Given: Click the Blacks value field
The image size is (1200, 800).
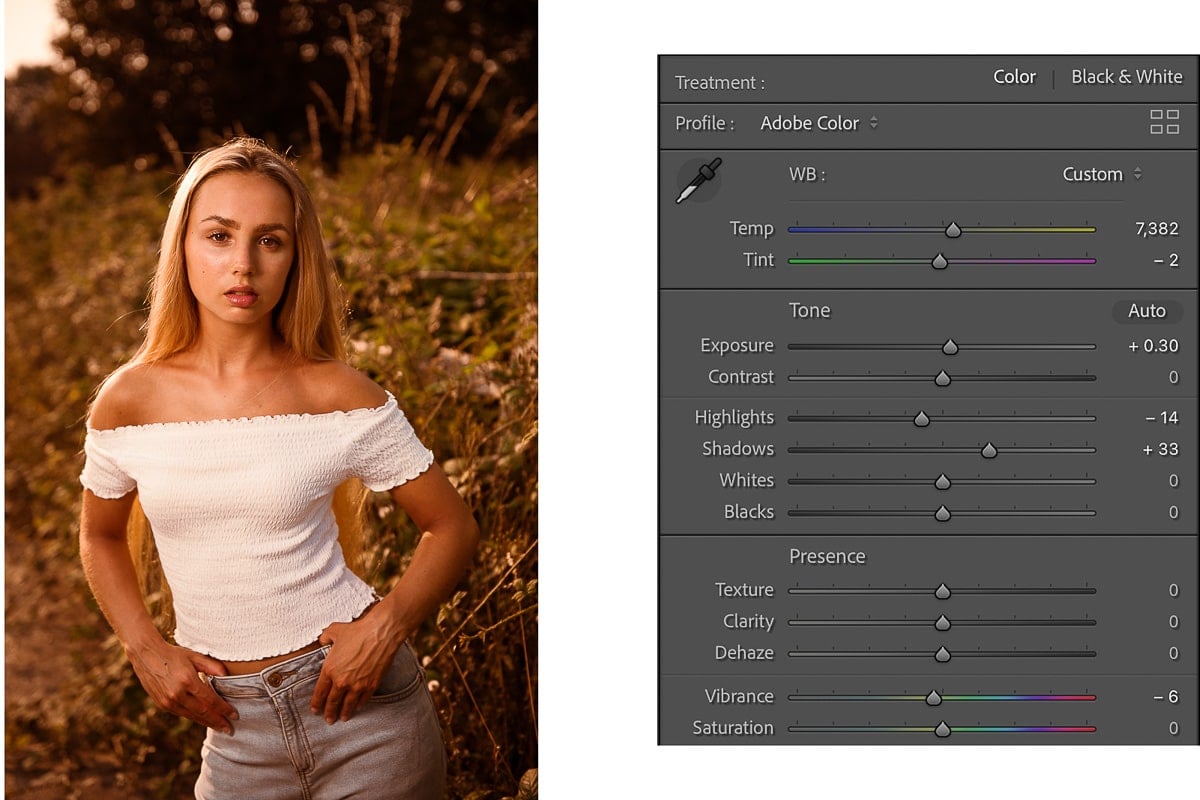Looking at the screenshot, I should tap(1174, 512).
